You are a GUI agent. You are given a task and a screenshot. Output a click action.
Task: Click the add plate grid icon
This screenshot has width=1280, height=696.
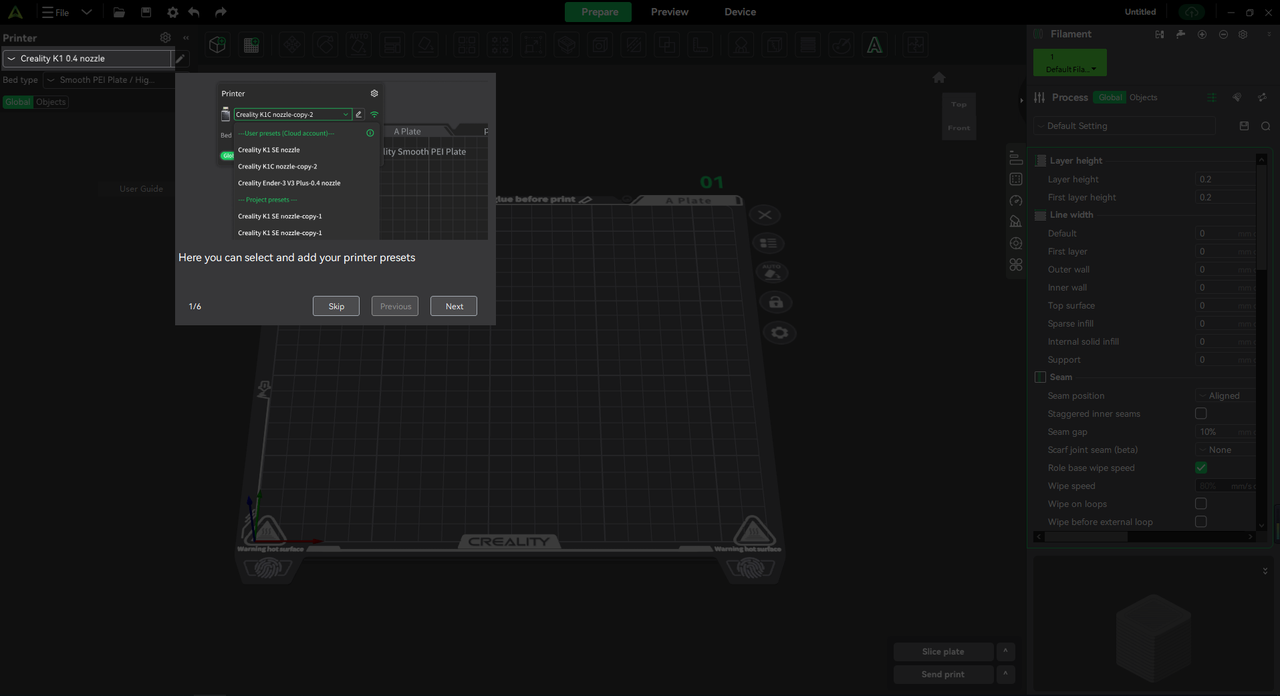coord(251,45)
